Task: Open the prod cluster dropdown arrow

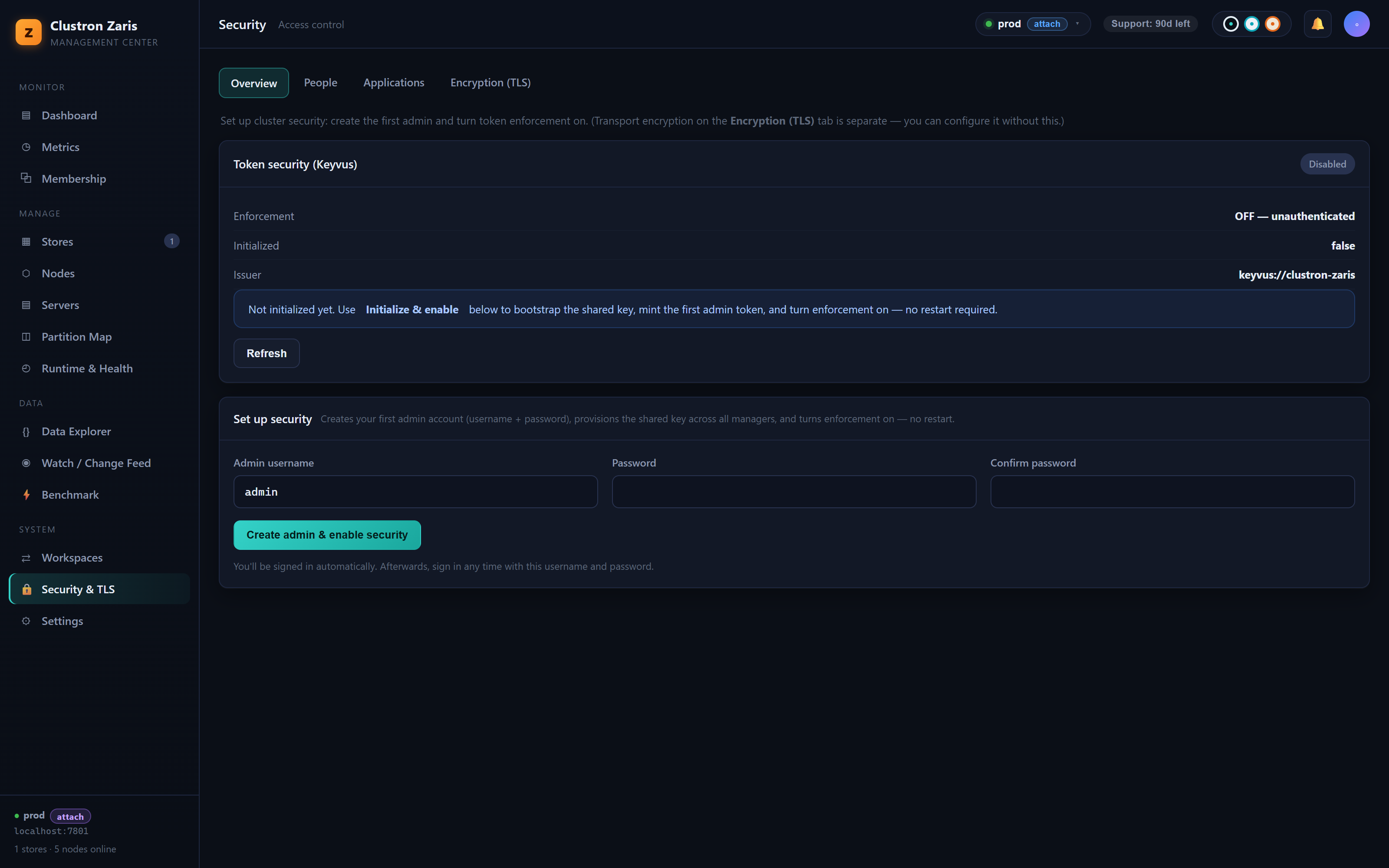Action: click(x=1077, y=24)
